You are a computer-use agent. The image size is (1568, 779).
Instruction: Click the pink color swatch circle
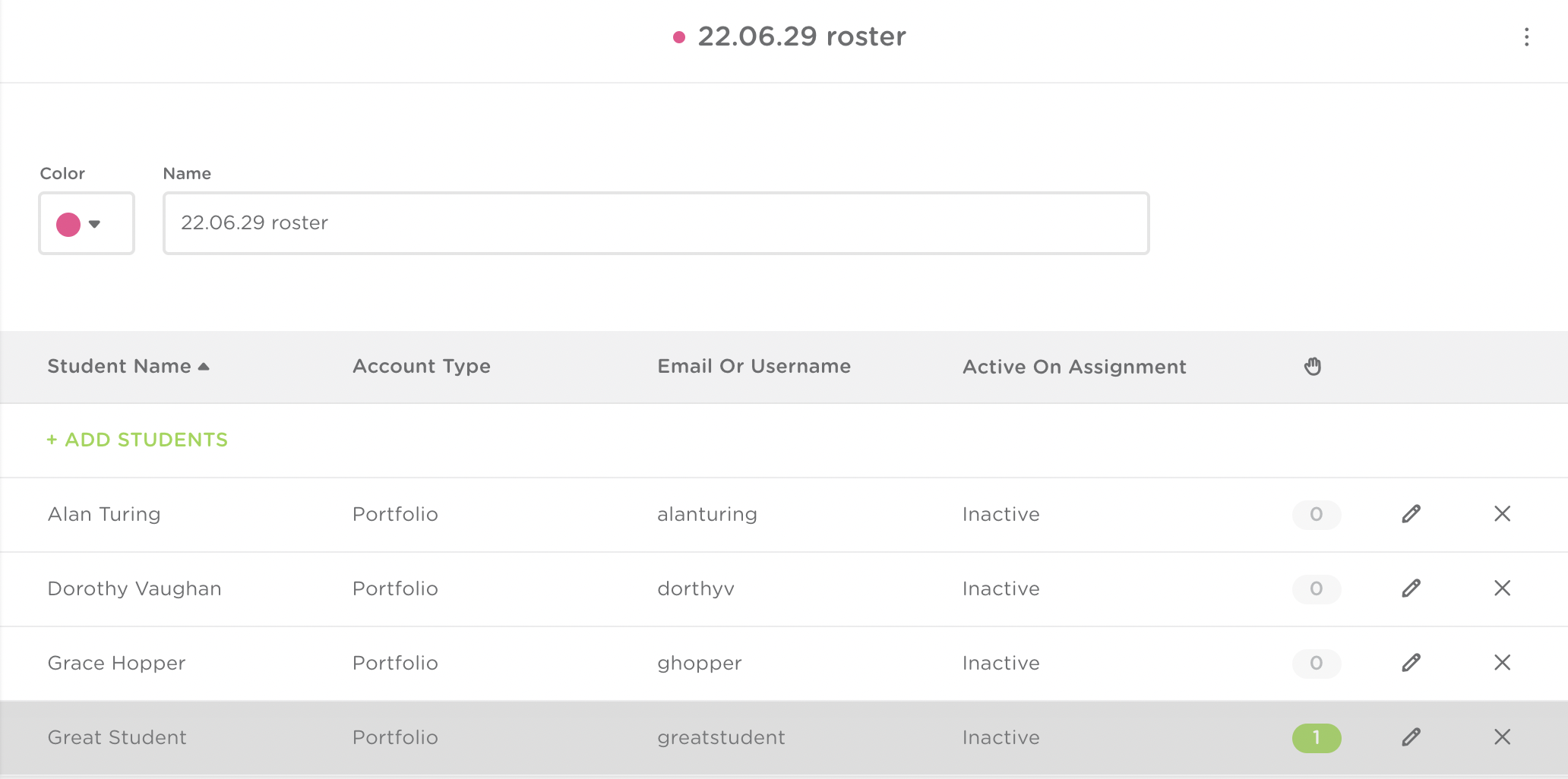[70, 223]
